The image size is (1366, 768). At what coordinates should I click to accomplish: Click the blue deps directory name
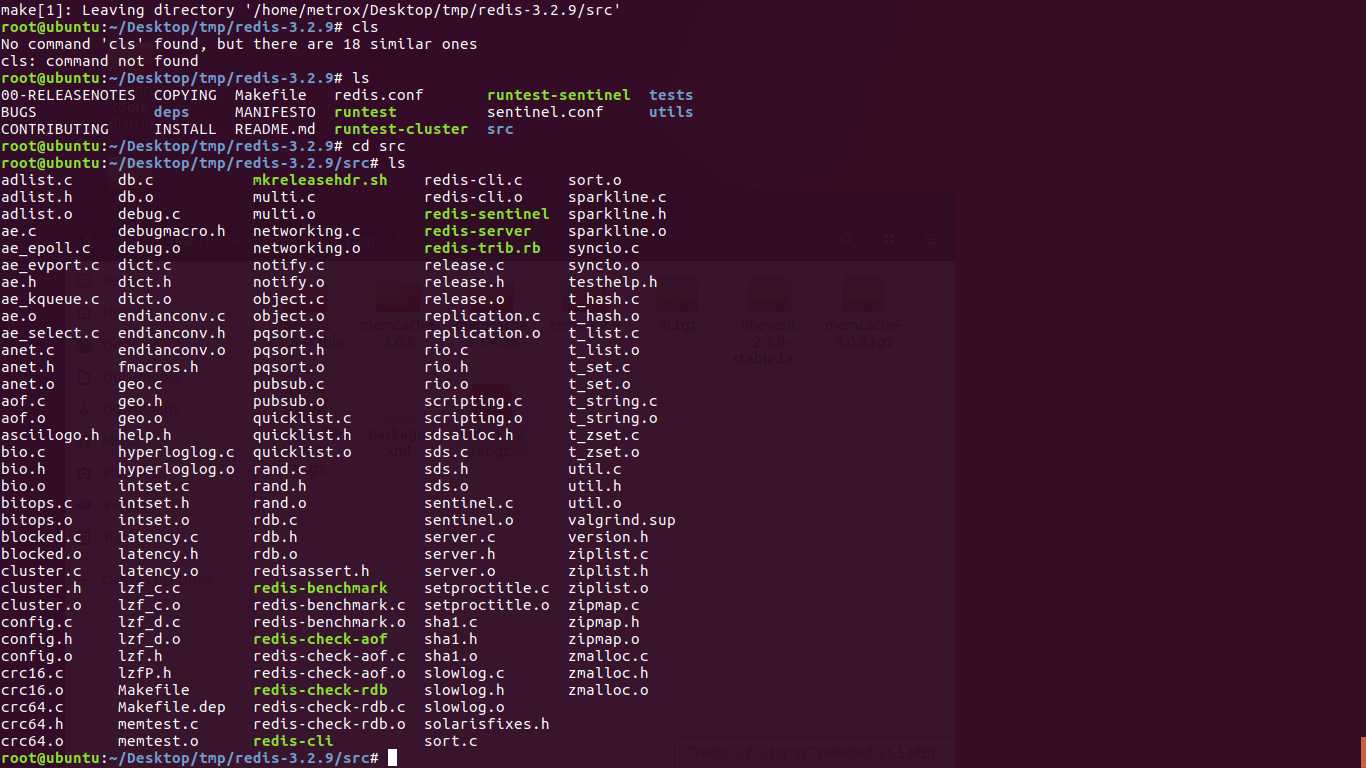tap(172, 112)
